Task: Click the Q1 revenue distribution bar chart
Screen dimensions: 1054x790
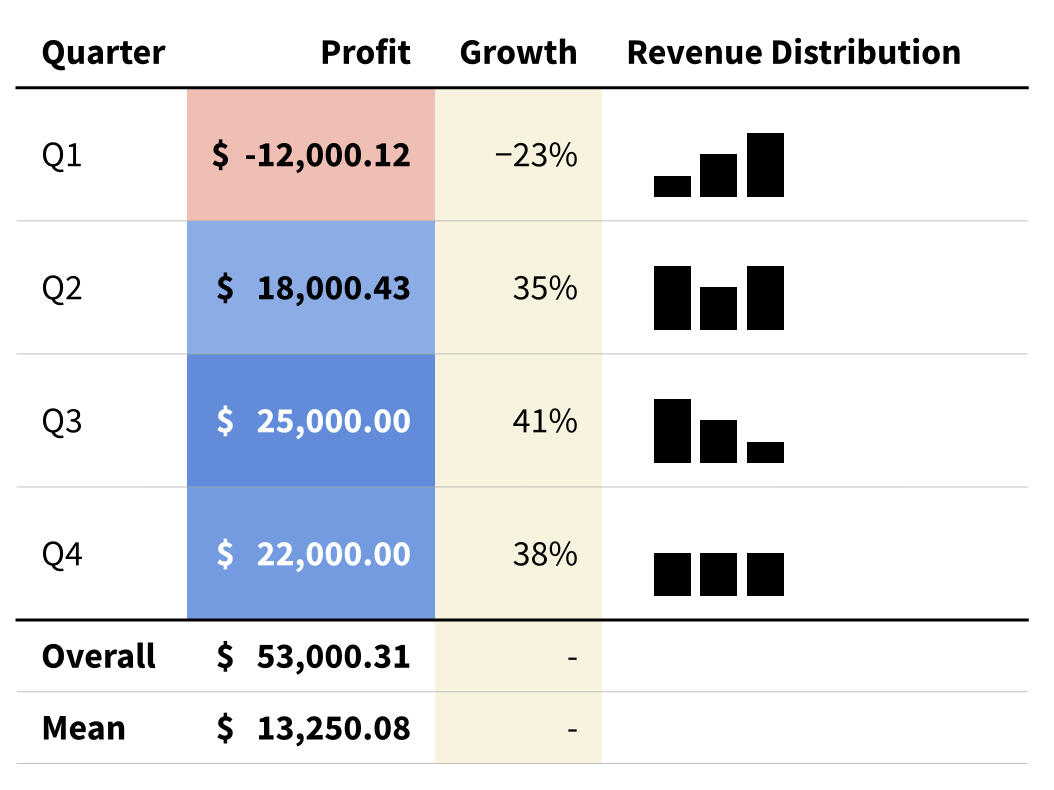Action: (718, 165)
